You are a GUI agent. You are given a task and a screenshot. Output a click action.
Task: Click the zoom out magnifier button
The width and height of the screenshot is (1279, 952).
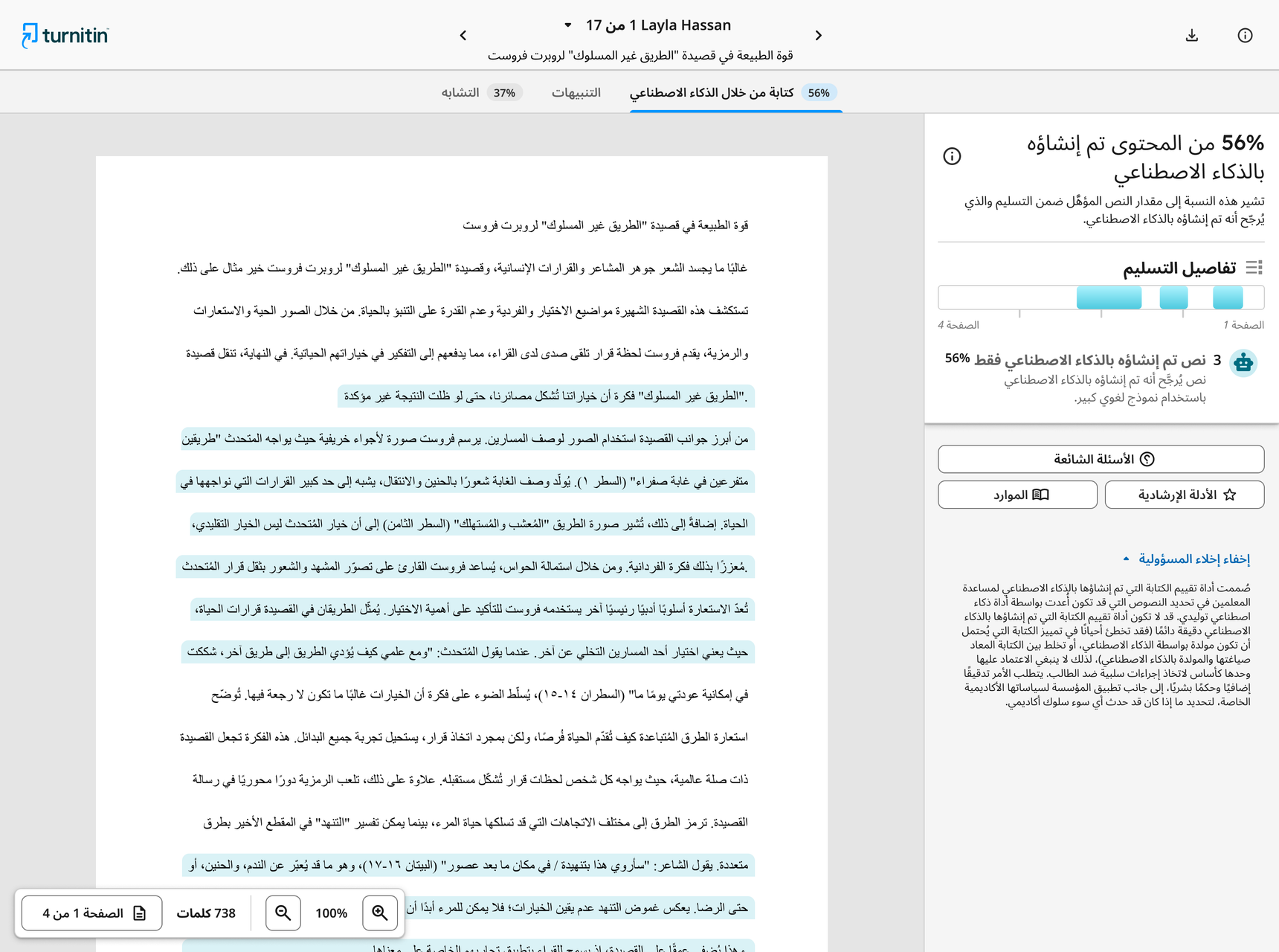283,913
